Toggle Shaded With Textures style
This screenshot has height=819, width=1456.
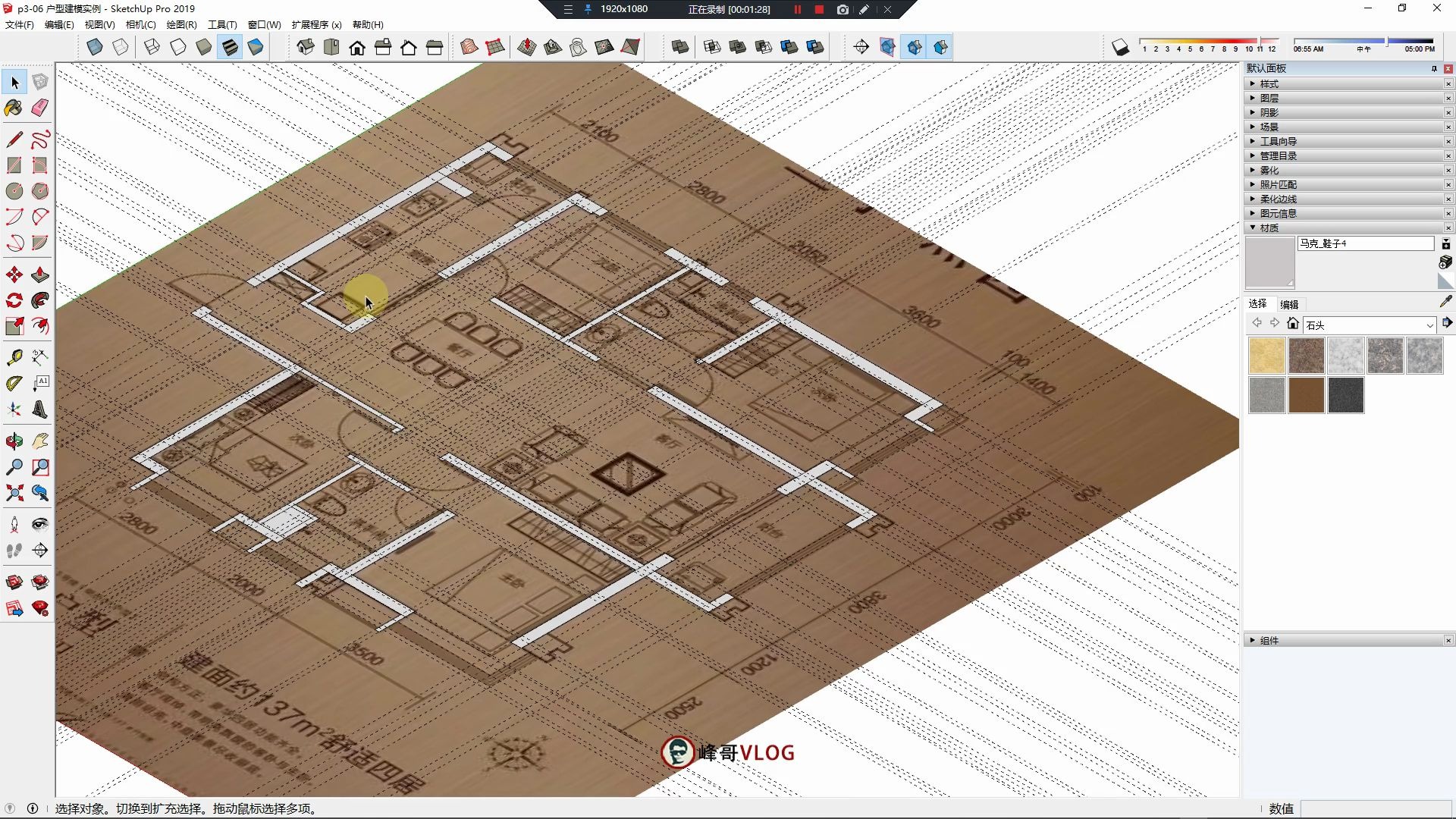(x=230, y=47)
